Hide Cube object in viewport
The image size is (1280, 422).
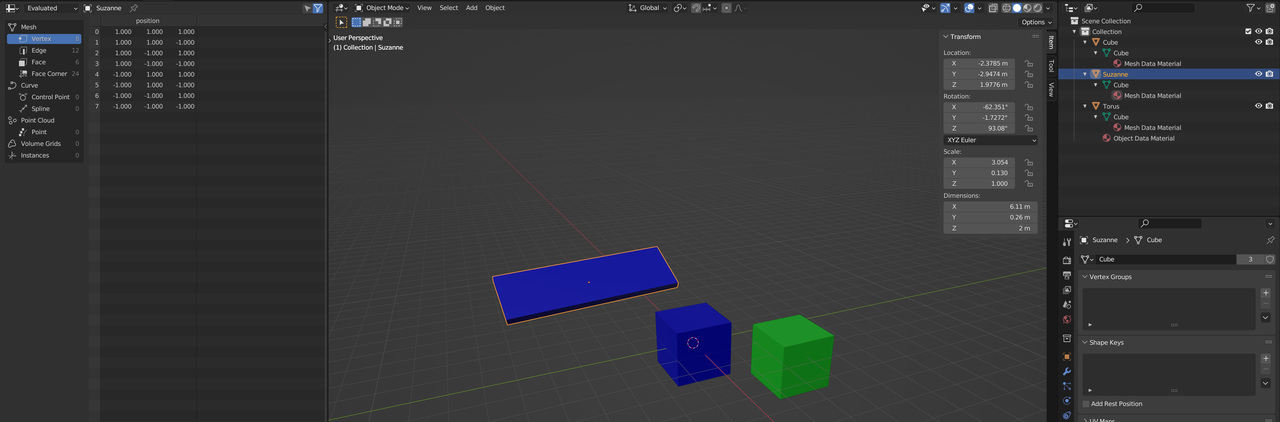[x=1258, y=42]
